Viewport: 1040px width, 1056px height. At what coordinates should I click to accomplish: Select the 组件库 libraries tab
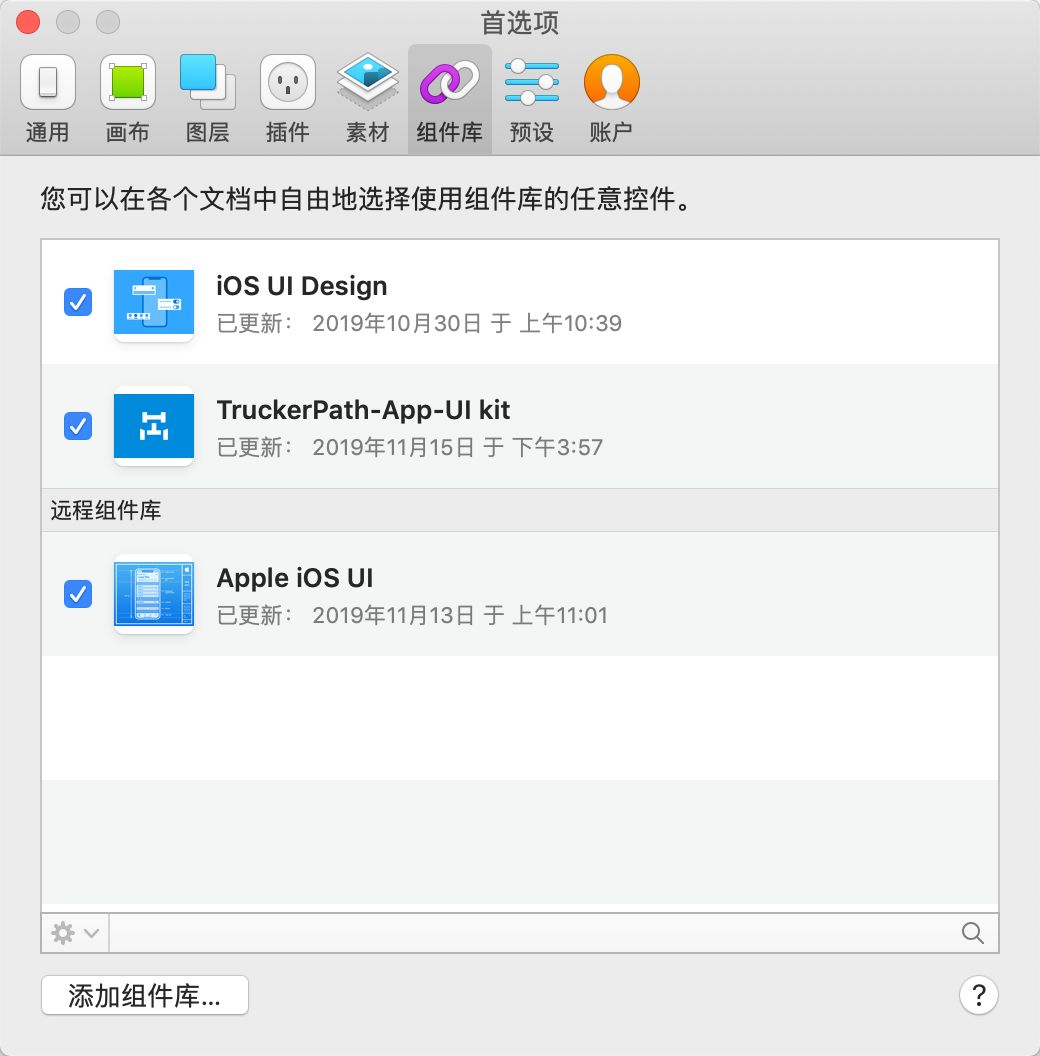pos(449,99)
